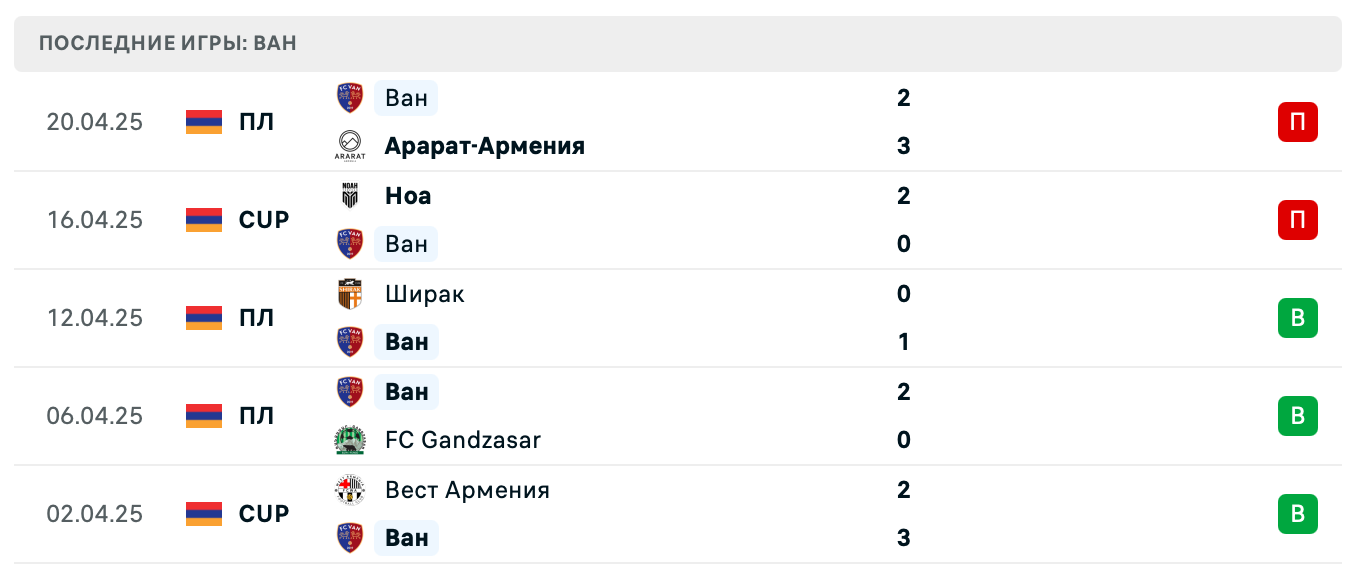Click the score 2-3 of the West Armenia match
This screenshot has height=578, width=1356.
pyautogui.click(x=904, y=514)
